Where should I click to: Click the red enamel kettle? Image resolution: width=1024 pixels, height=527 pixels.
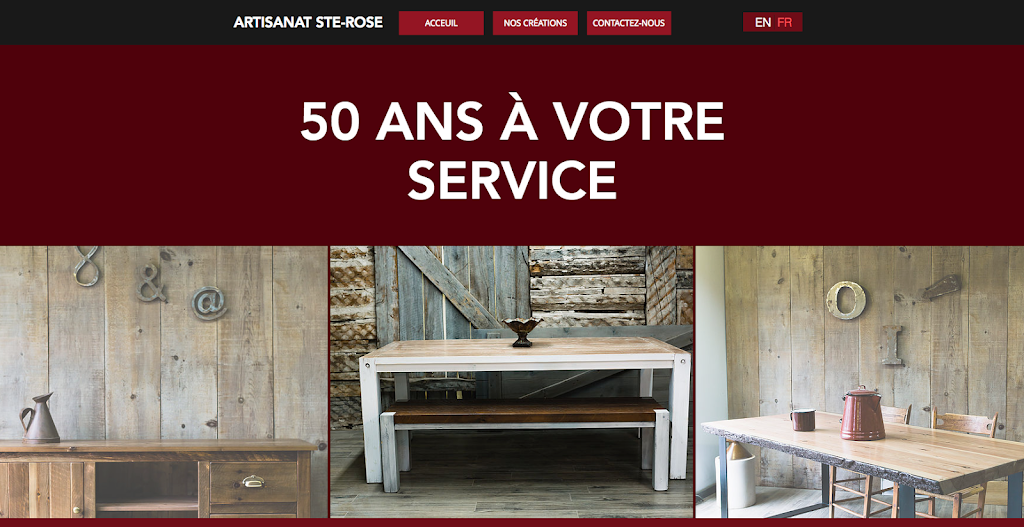(863, 413)
